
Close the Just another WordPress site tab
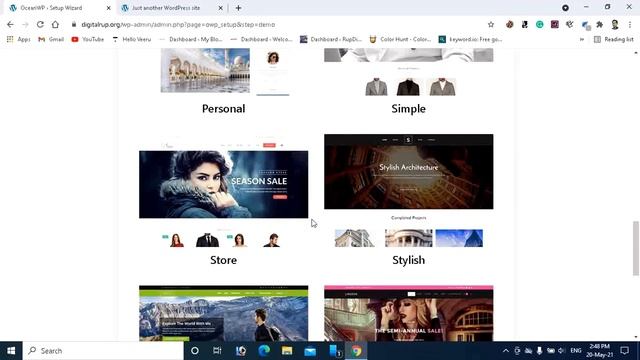pos(220,8)
